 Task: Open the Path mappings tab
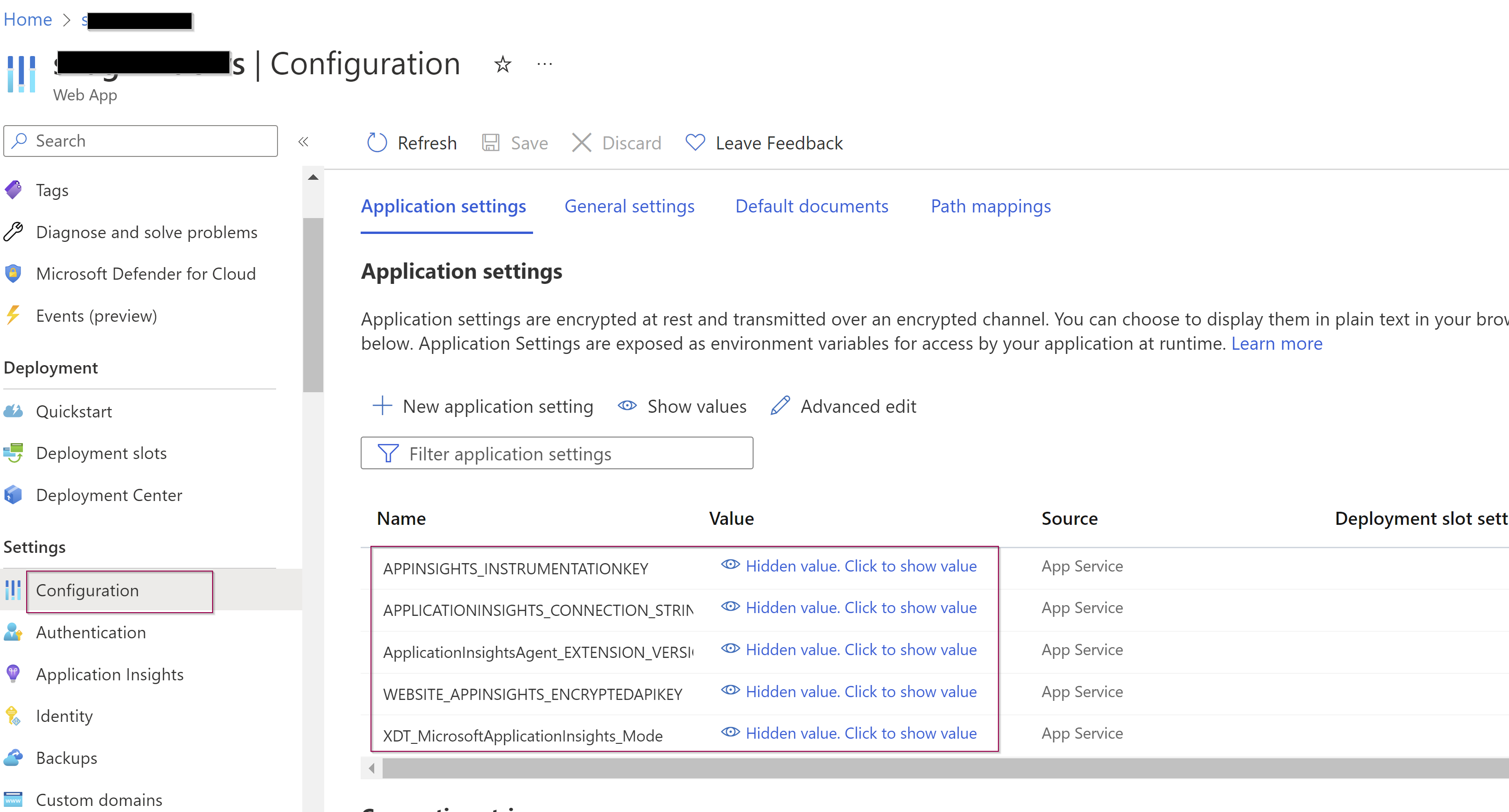(x=991, y=206)
